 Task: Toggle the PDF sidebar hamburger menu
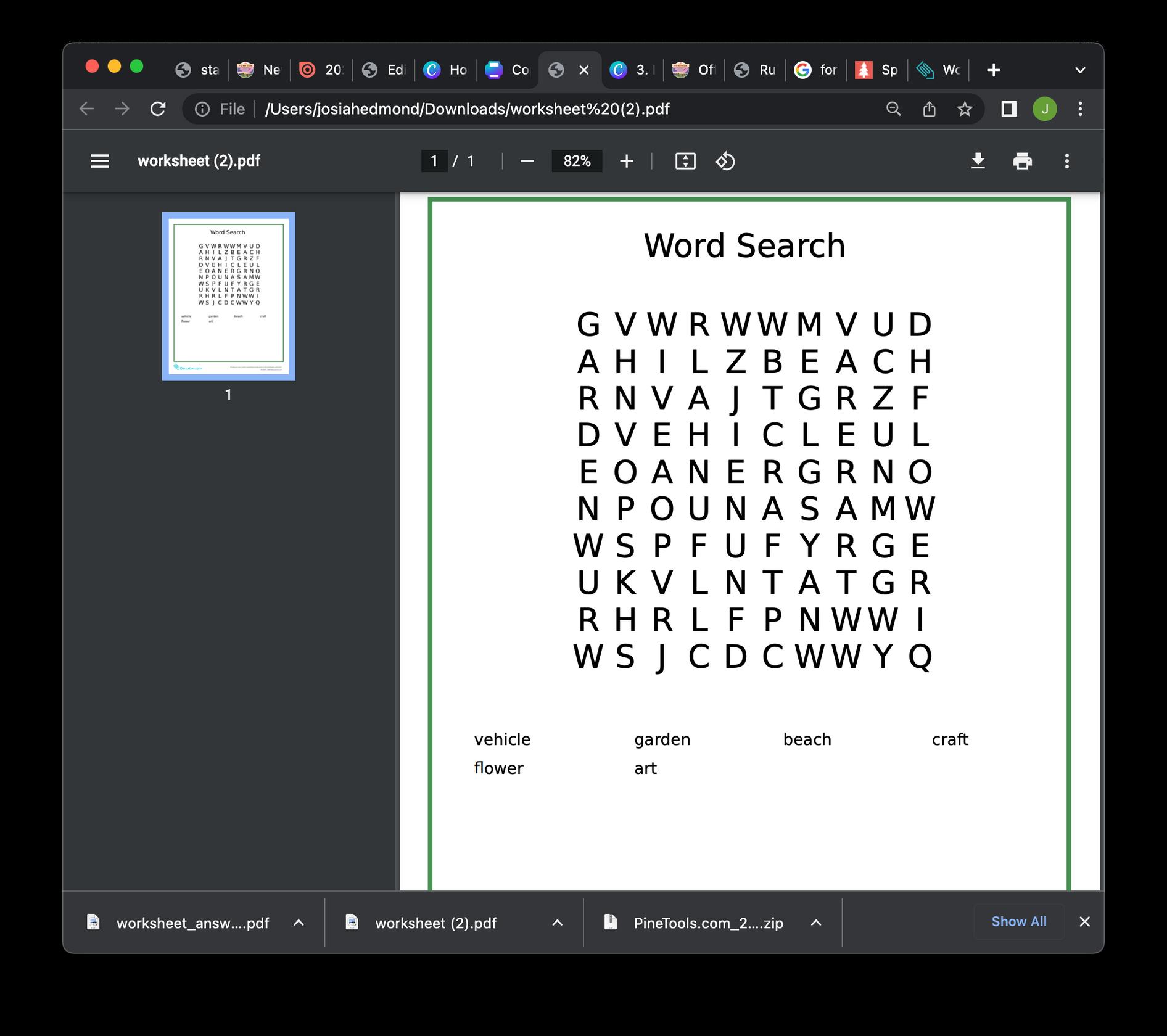[x=100, y=161]
